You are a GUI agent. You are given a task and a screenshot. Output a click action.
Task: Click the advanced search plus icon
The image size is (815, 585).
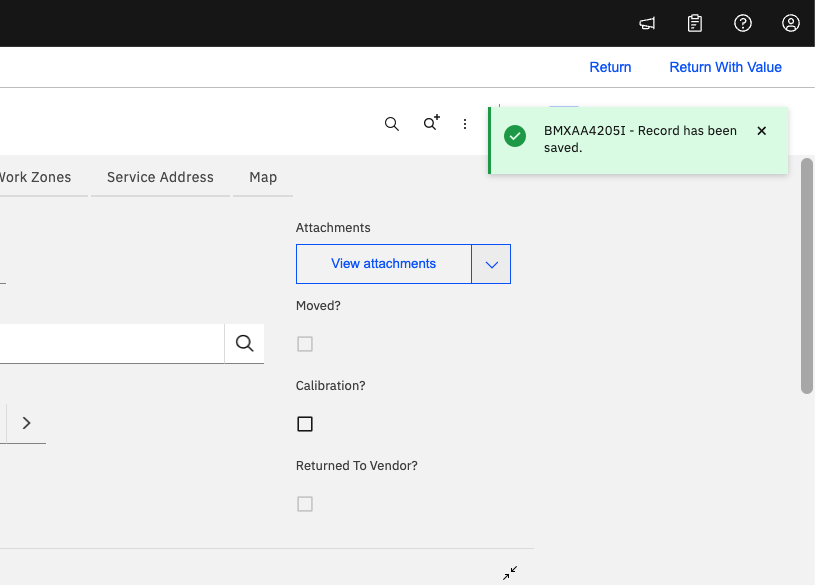[431, 124]
